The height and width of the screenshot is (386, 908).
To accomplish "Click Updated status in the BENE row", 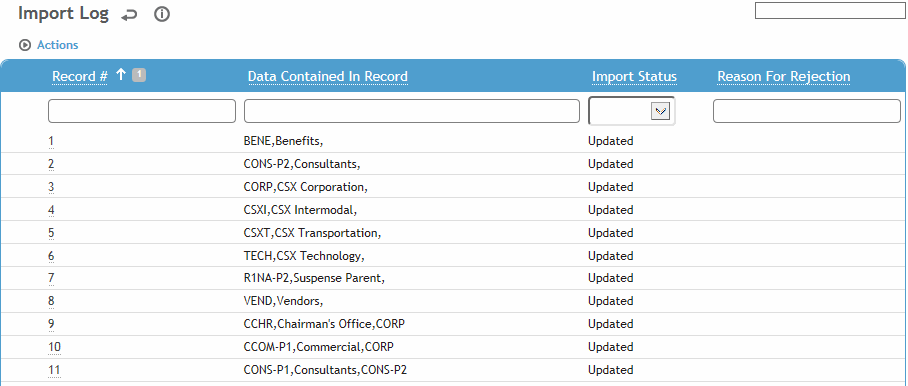I will (611, 141).
